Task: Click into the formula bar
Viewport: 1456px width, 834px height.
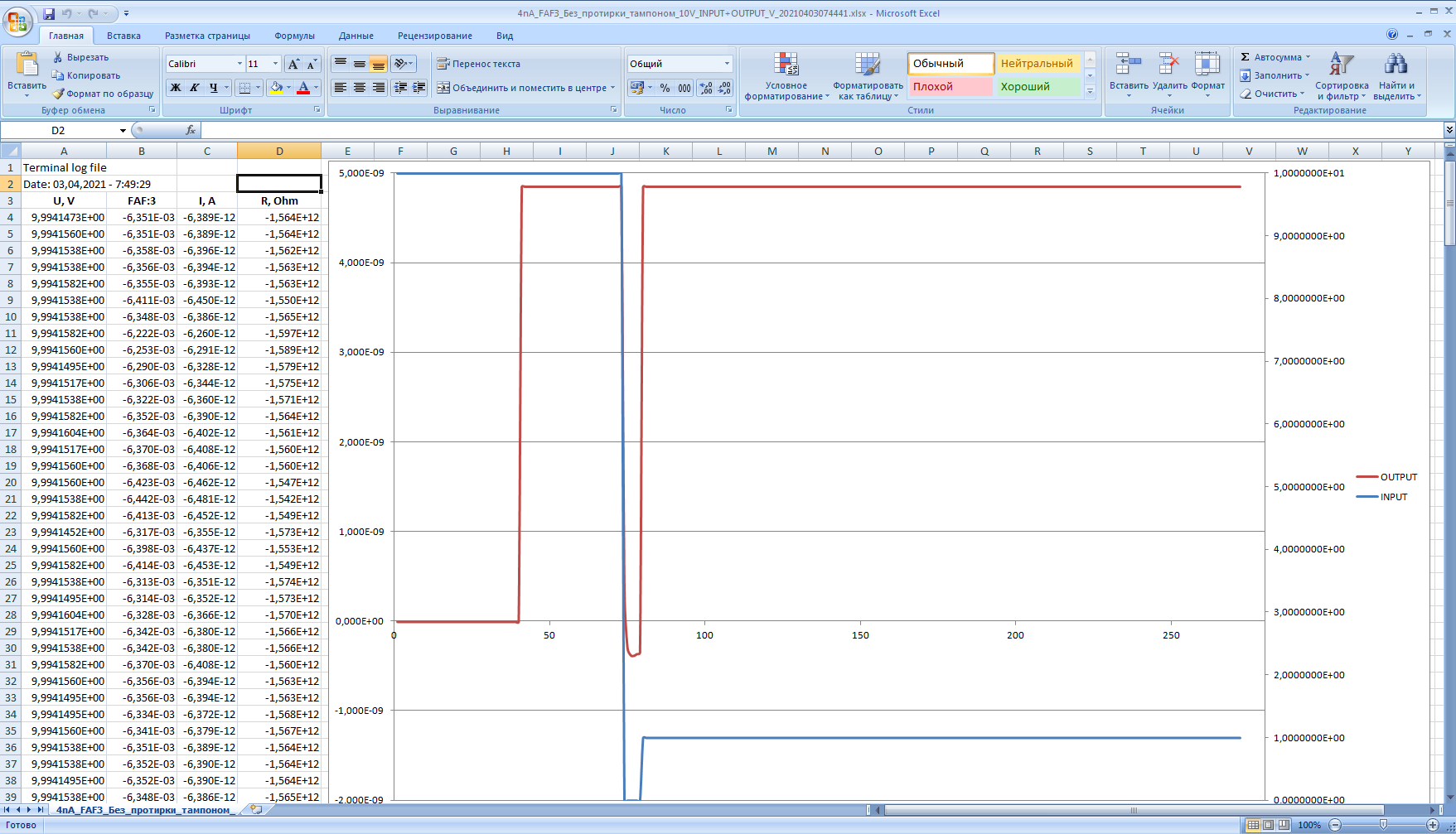Action: click(820, 130)
